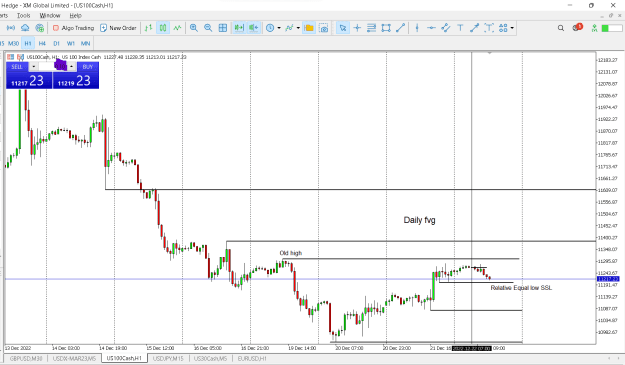The image size is (625, 365).
Task: Toggle chart auto scroll
Action: coord(239,28)
